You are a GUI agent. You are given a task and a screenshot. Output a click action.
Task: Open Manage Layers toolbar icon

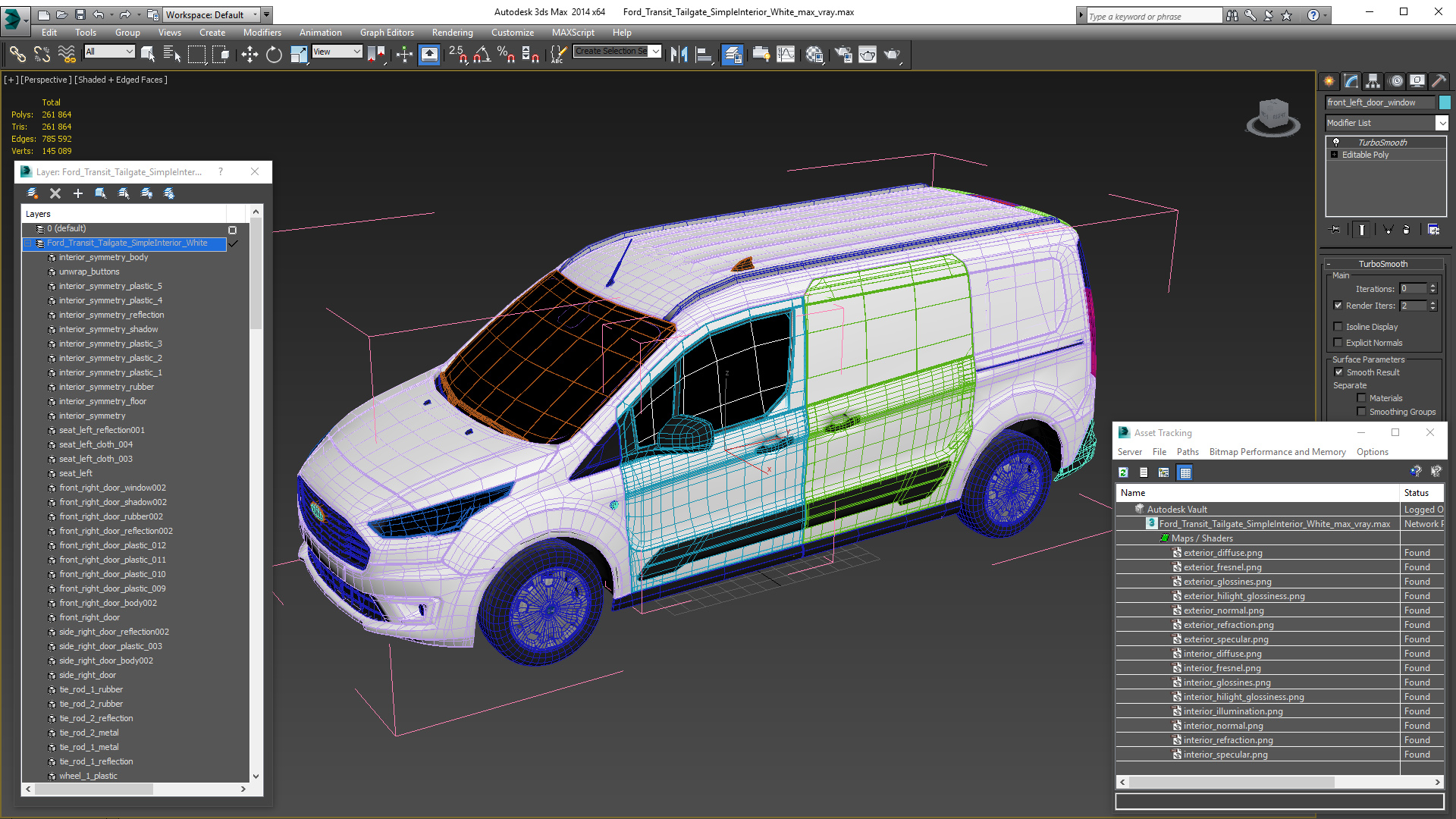click(732, 54)
